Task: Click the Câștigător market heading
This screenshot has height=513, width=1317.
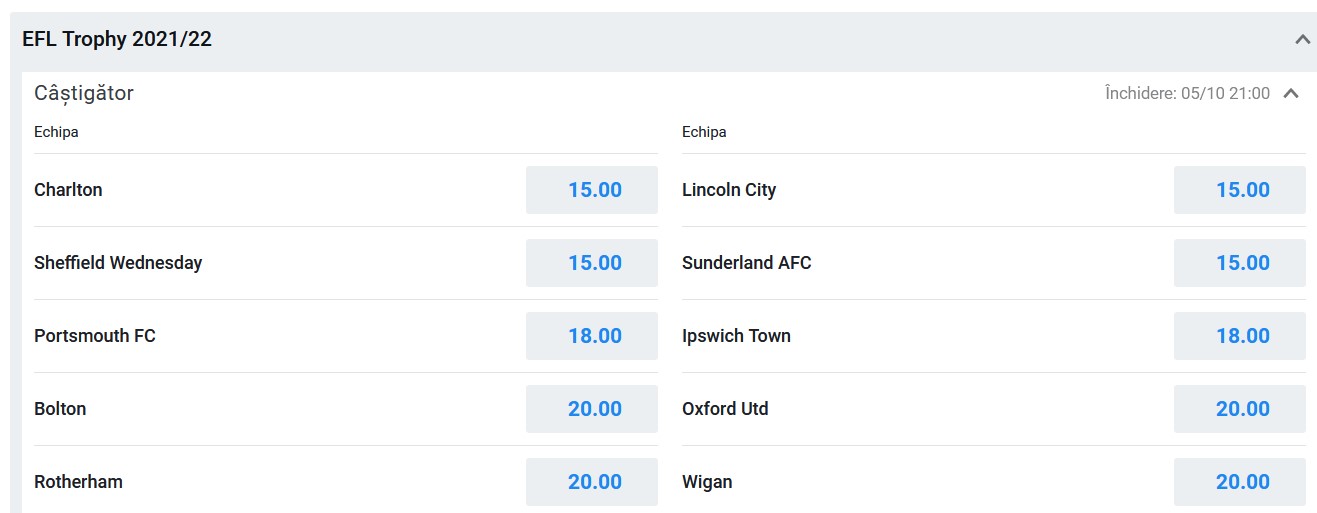Action: click(84, 94)
